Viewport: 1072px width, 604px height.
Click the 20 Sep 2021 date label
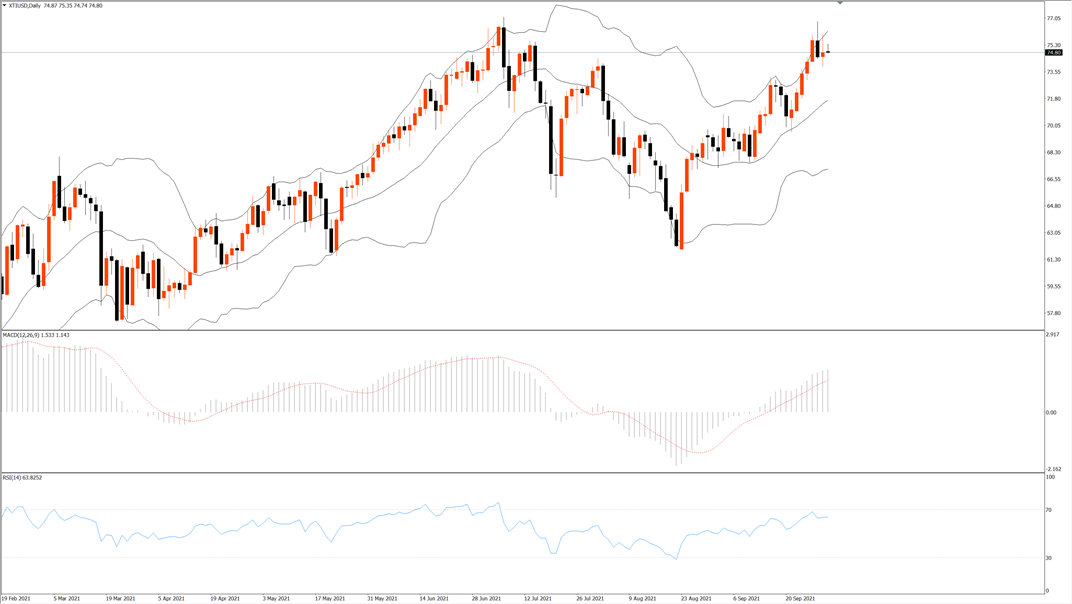pos(799,599)
